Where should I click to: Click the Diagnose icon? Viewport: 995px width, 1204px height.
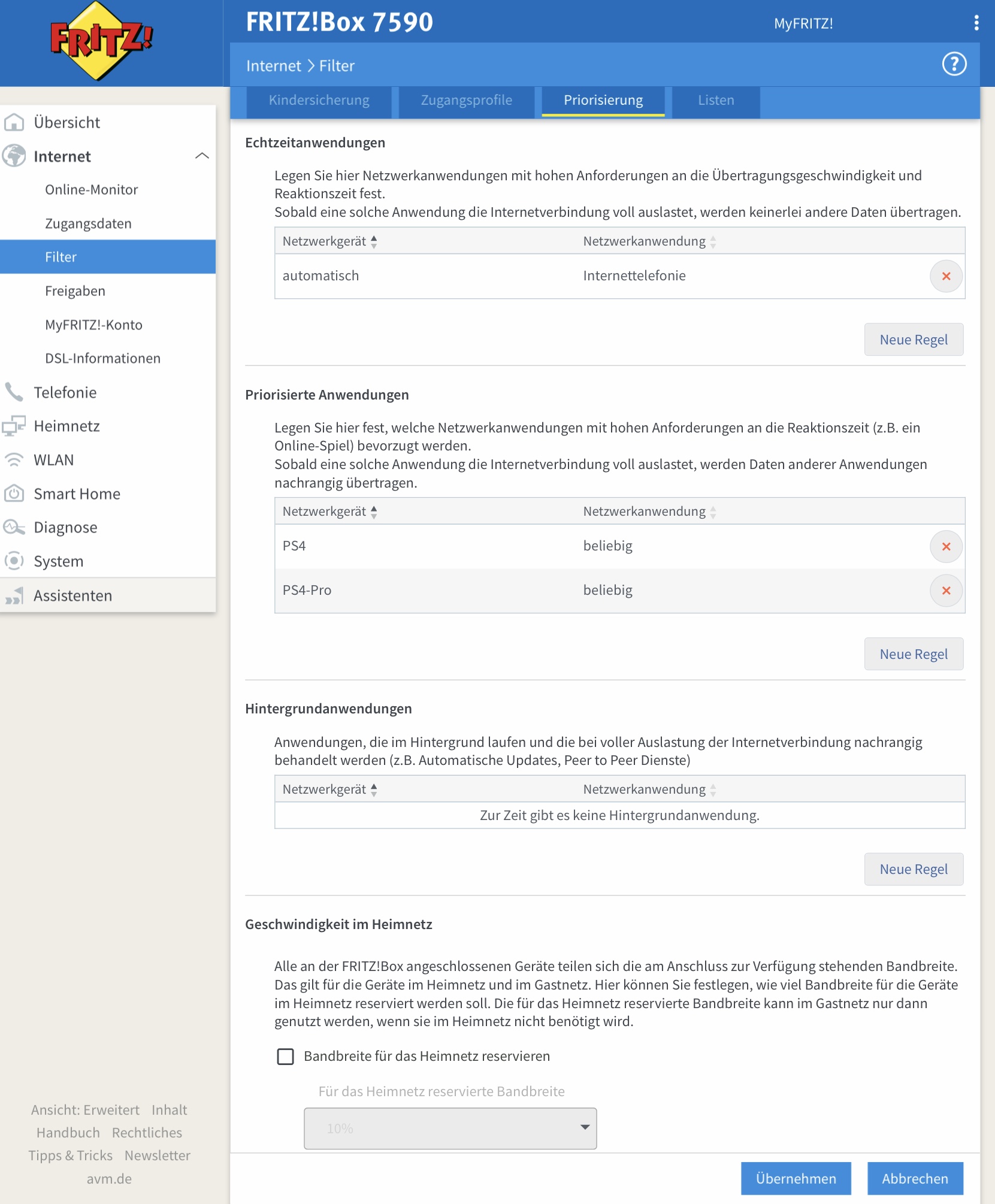coord(14,527)
